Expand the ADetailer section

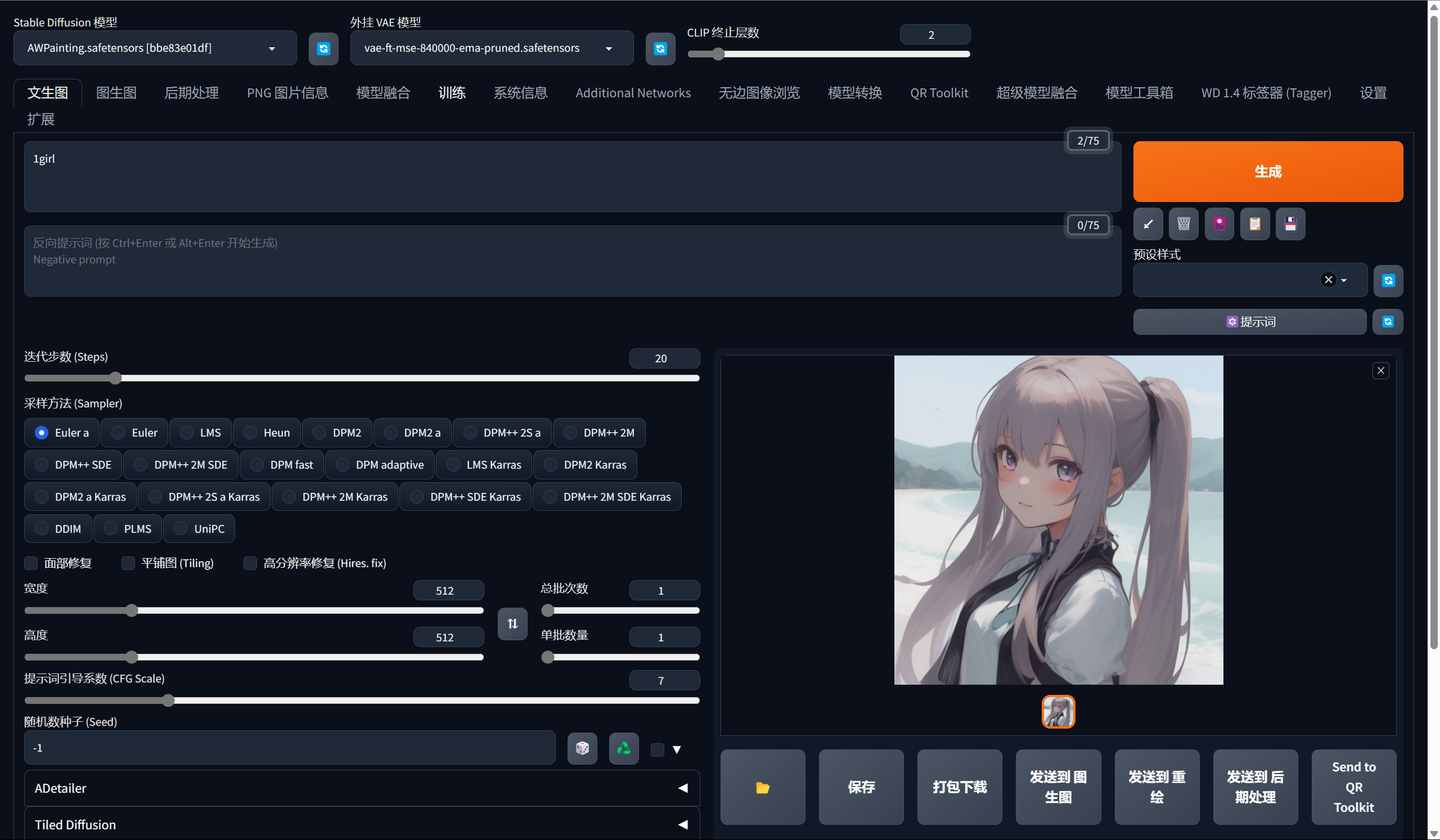(x=362, y=788)
